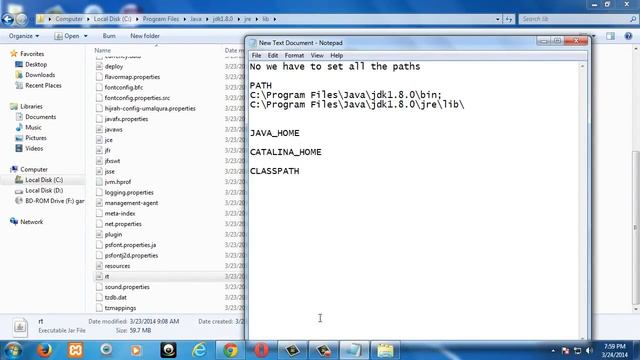Open Desktop in the navigation pane
This screenshot has width=640, height=360.
pos(36,64)
